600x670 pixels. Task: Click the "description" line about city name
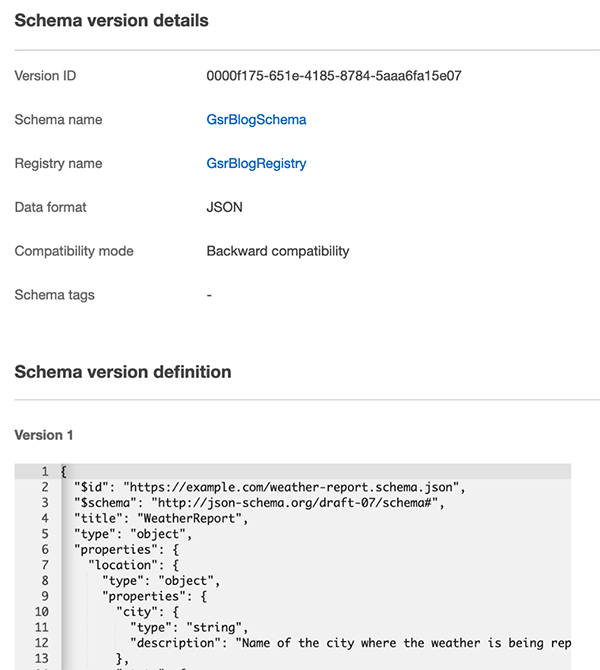pos(350,643)
